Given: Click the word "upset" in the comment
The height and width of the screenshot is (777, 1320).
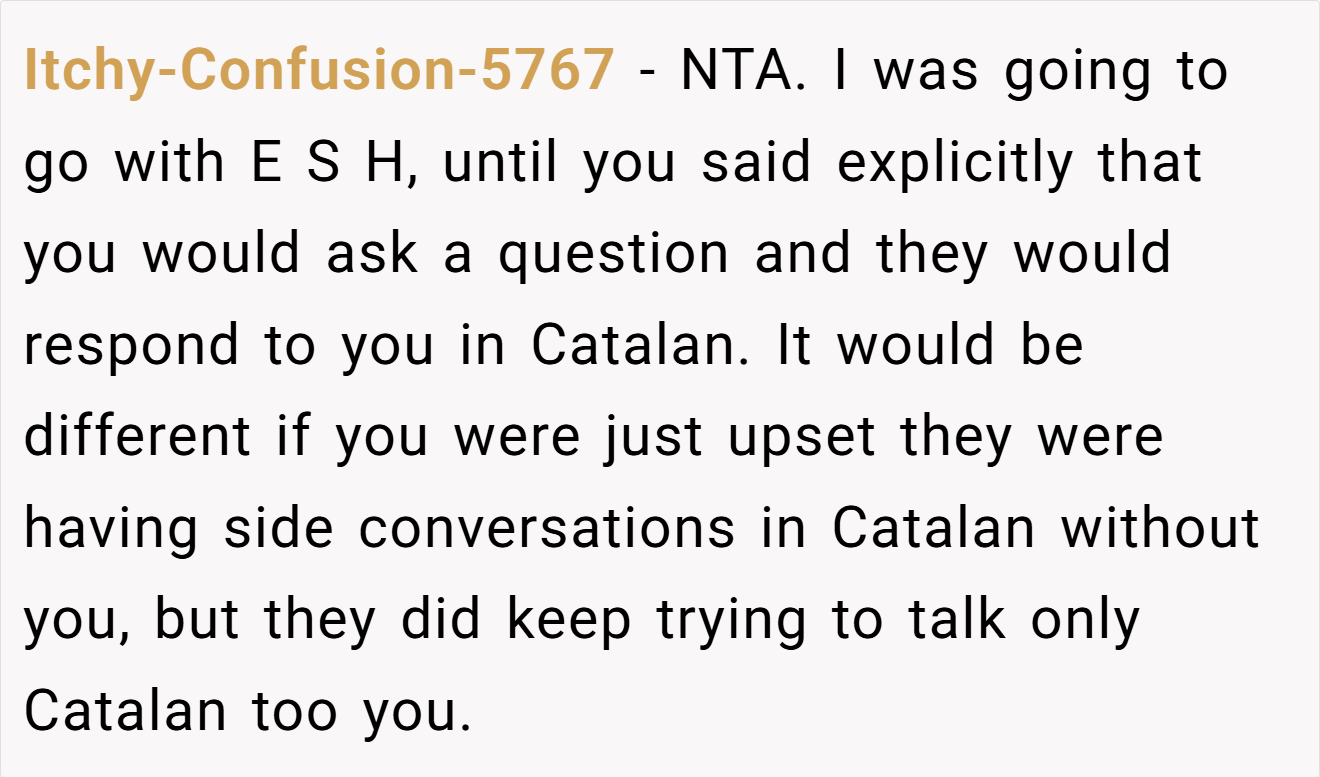Looking at the screenshot, I should pyautogui.click(x=800, y=439).
